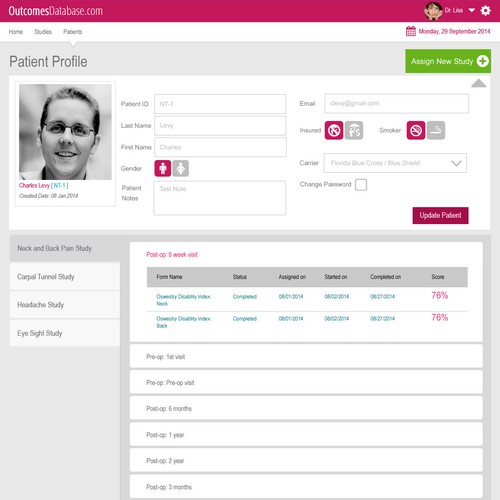Click Dr. Lisa's avatar picture
Image resolution: width=500 pixels, height=500 pixels.
433,11
